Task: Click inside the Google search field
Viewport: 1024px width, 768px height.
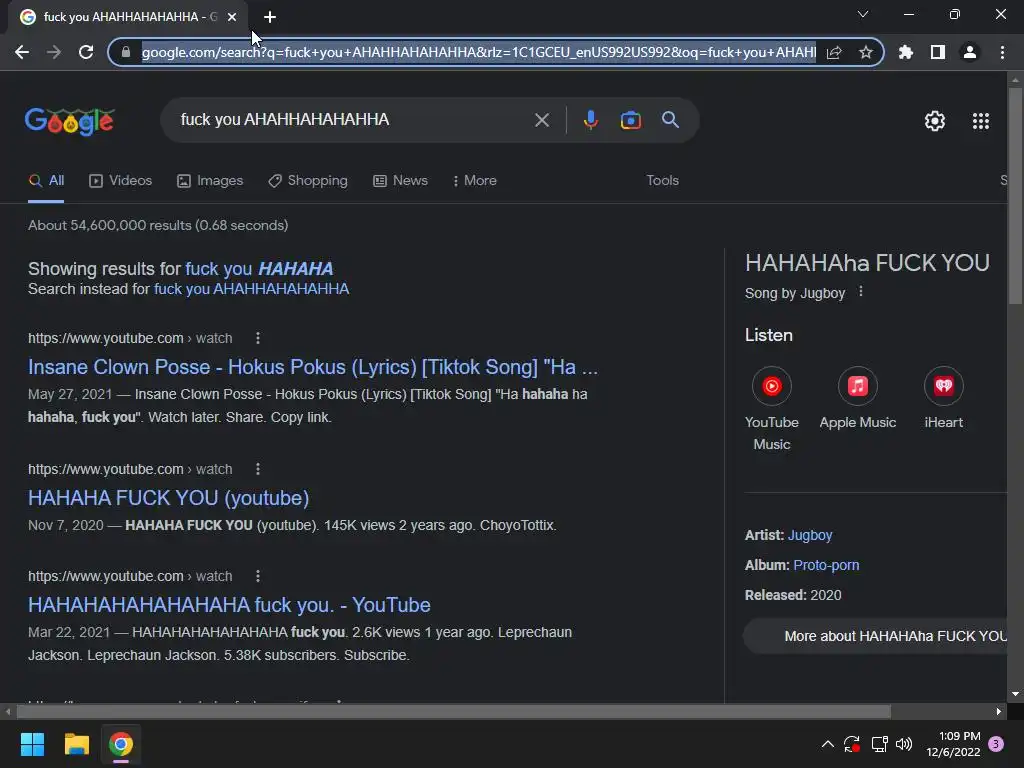Action: 353,120
